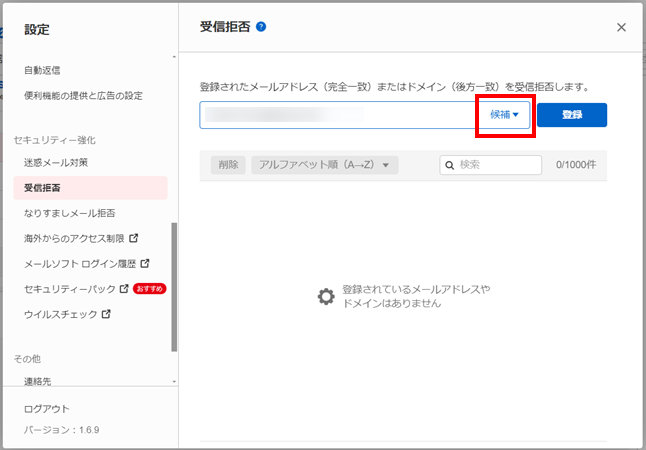Click the email address or domain input field

[335, 115]
